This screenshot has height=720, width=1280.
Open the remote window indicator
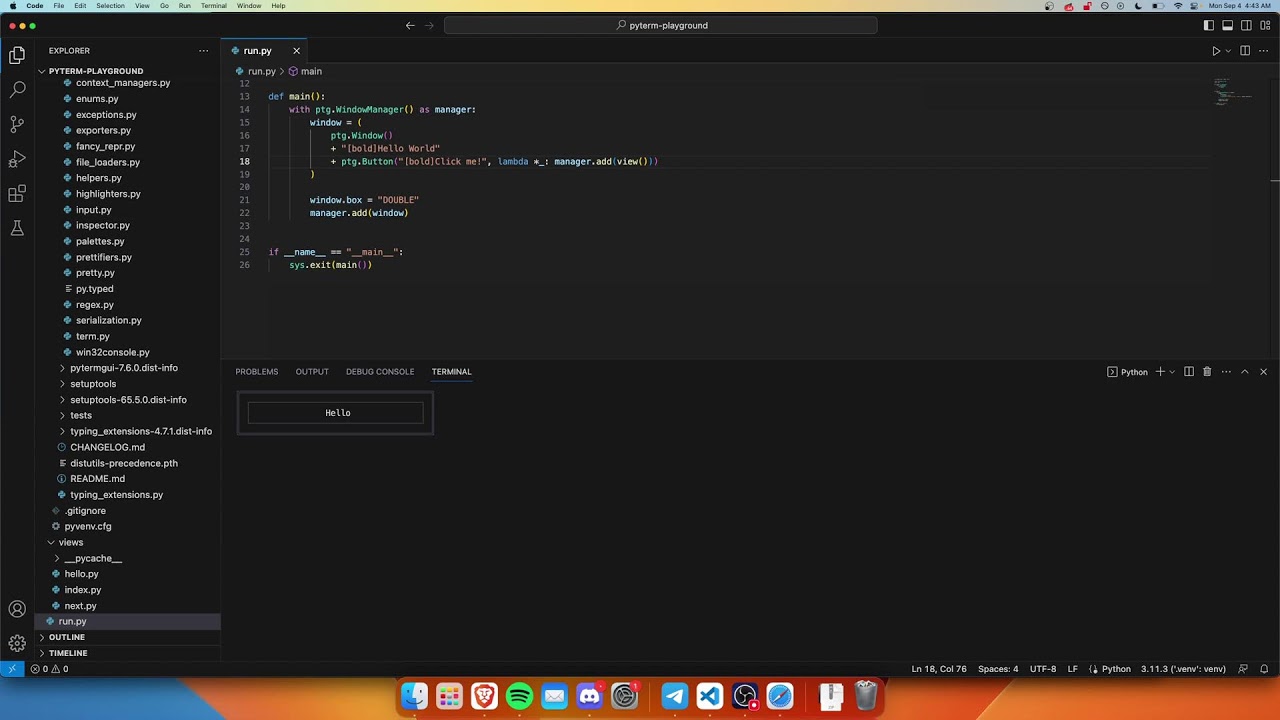[x=12, y=669]
